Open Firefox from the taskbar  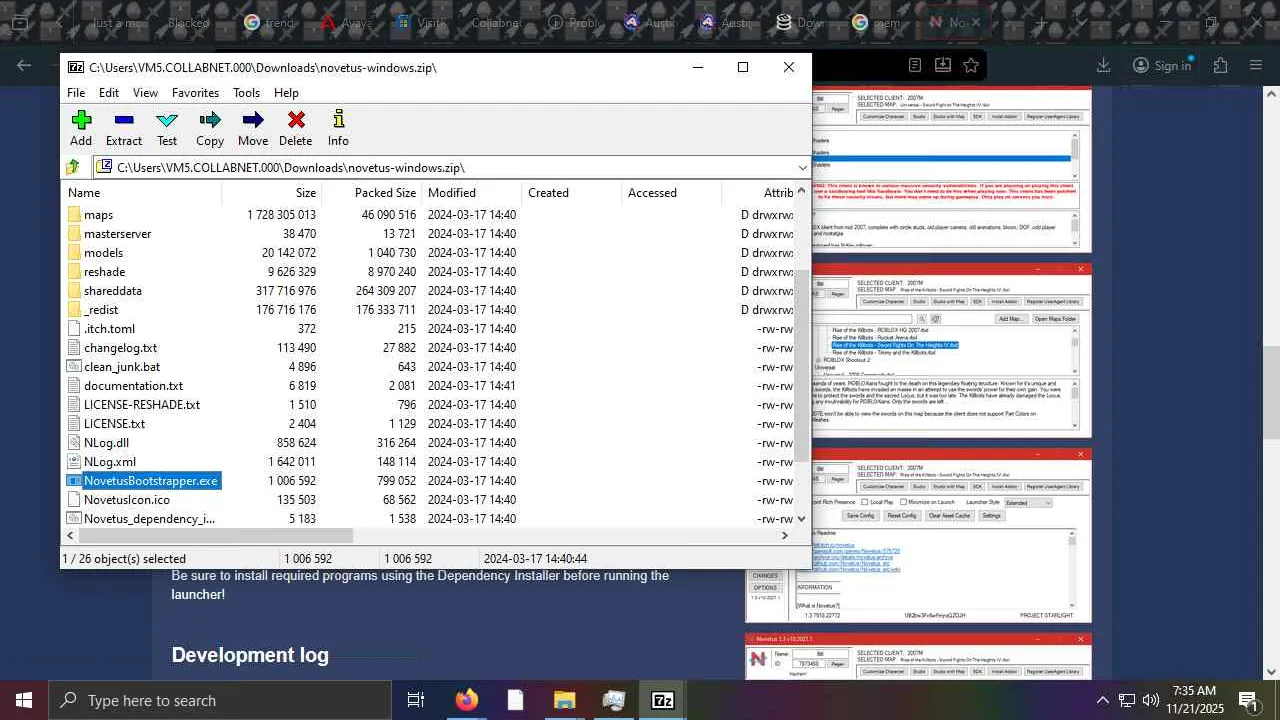[x=466, y=700]
